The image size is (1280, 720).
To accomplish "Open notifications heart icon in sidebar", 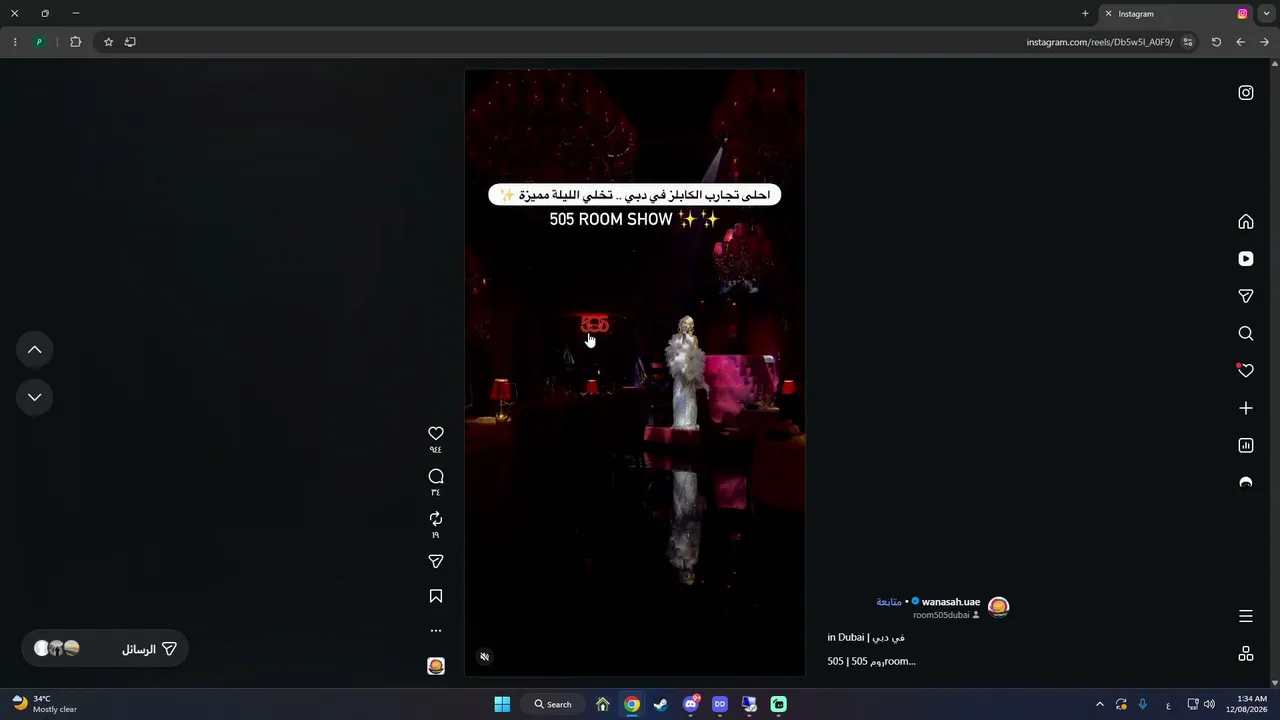I will pos(1246,370).
